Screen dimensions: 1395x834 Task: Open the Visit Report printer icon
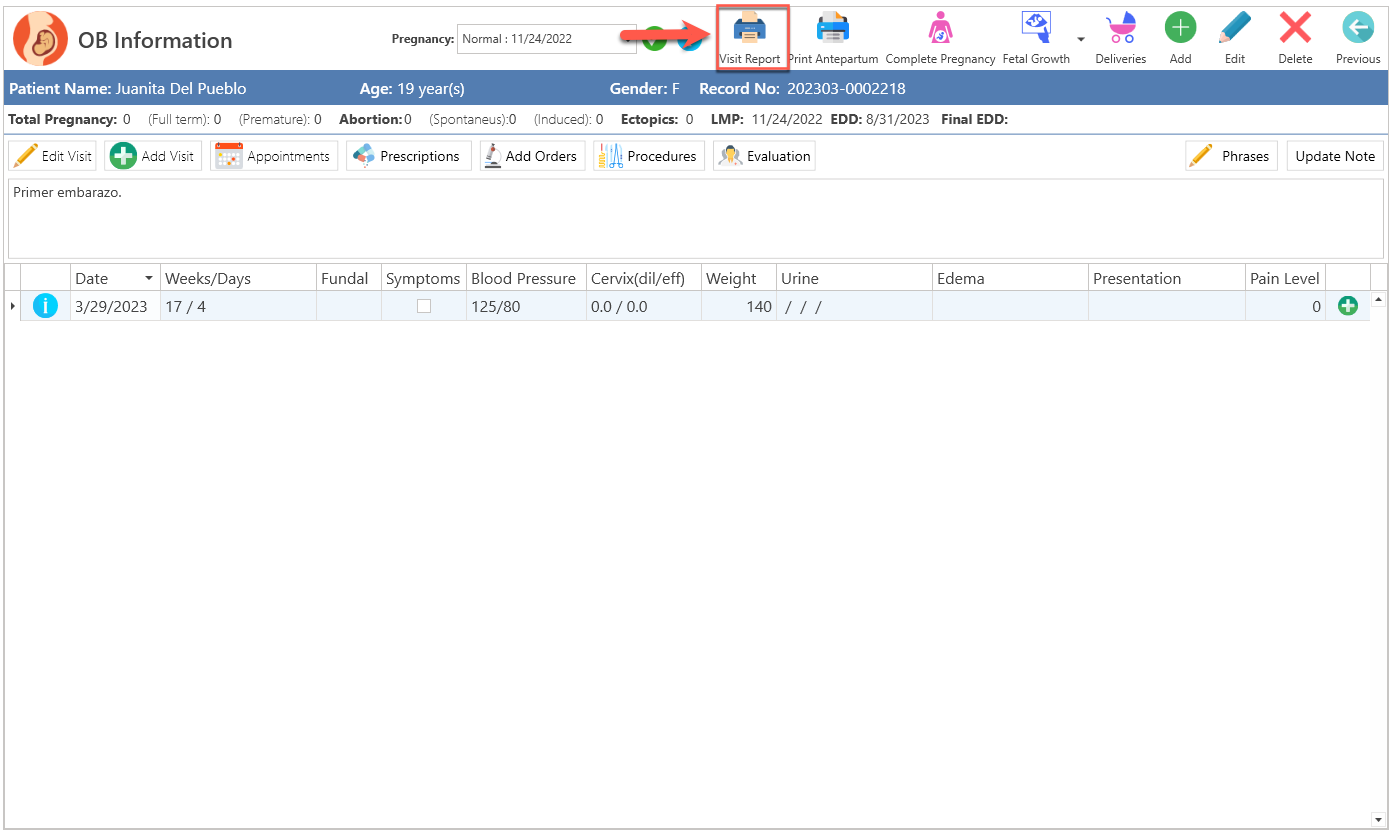(x=750, y=29)
